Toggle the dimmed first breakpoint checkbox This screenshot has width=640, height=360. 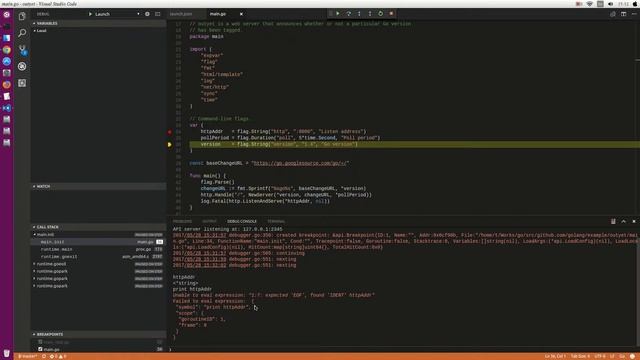(x=40, y=342)
